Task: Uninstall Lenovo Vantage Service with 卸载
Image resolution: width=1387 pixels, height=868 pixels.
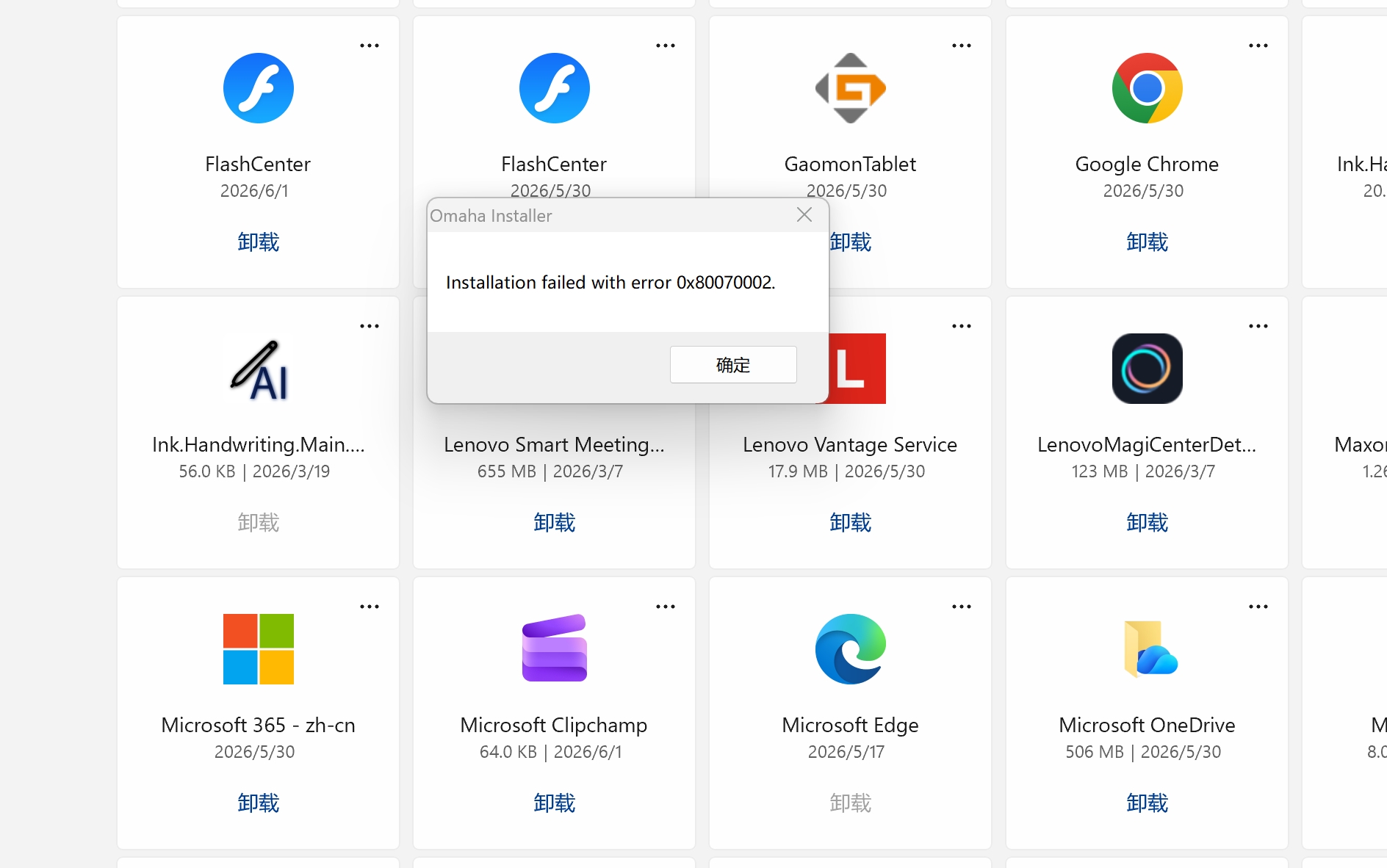Action: click(851, 523)
